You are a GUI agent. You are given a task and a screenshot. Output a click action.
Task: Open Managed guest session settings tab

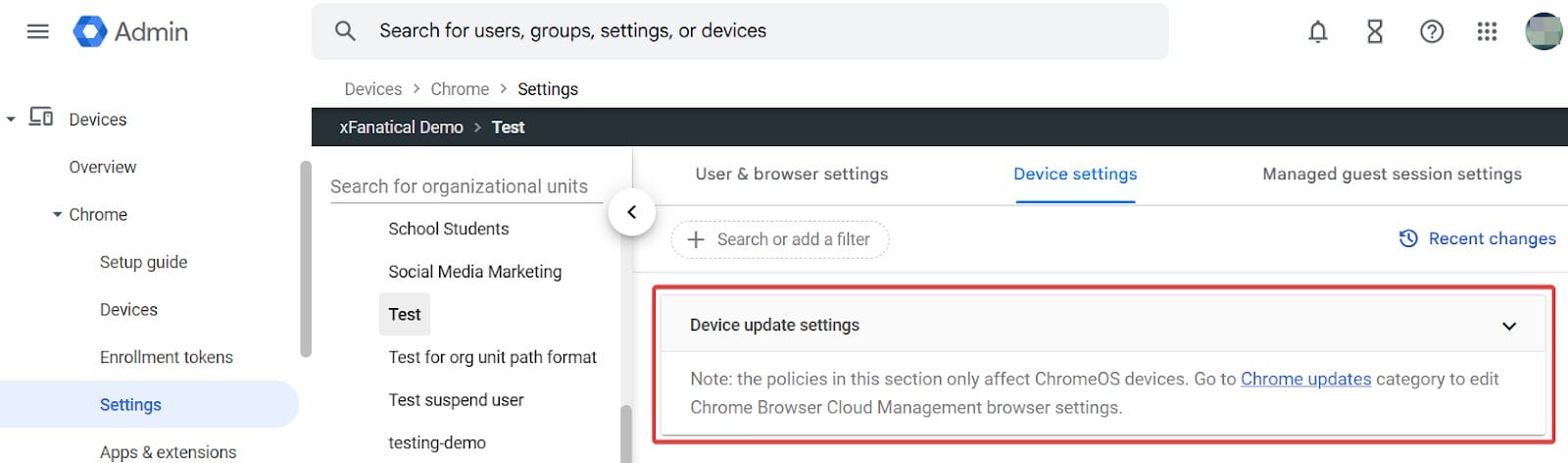coord(1392,174)
